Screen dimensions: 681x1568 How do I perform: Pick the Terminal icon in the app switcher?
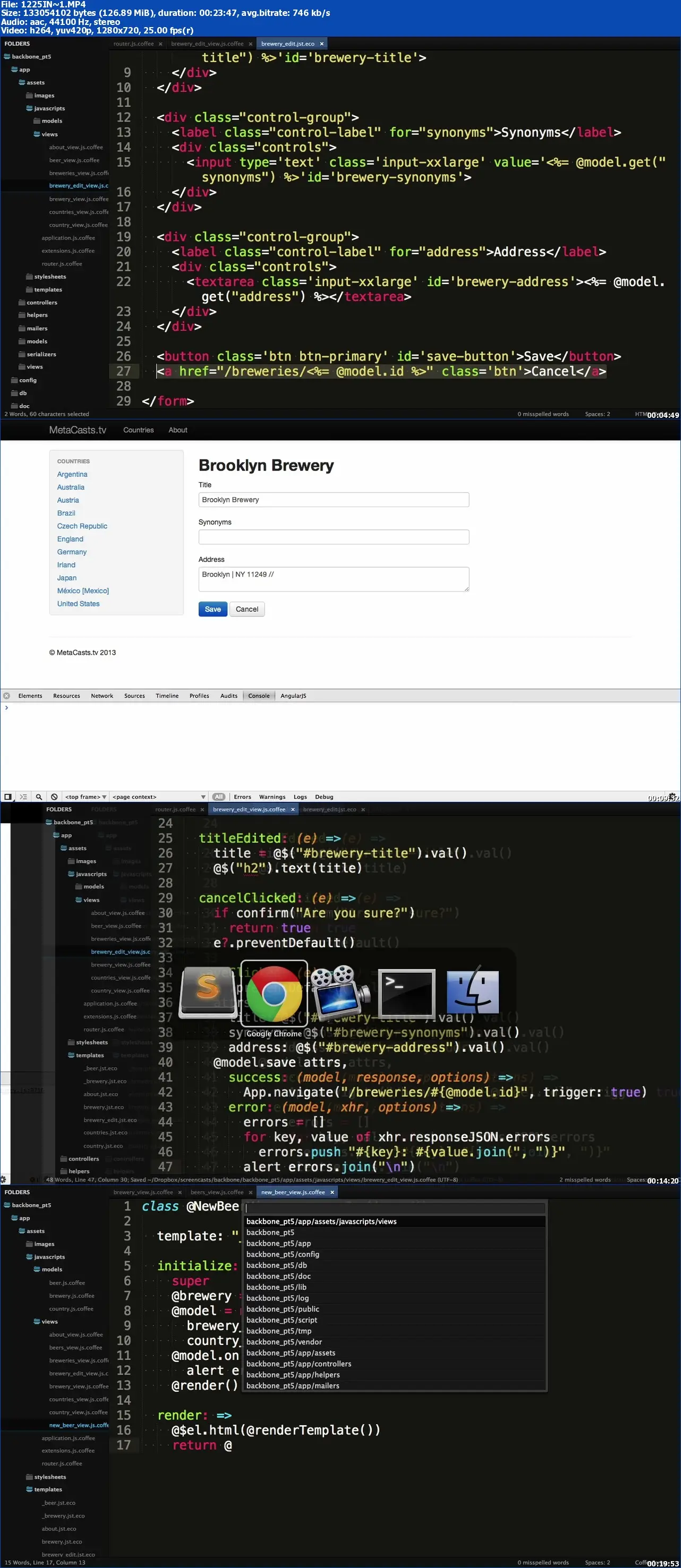[x=406, y=993]
